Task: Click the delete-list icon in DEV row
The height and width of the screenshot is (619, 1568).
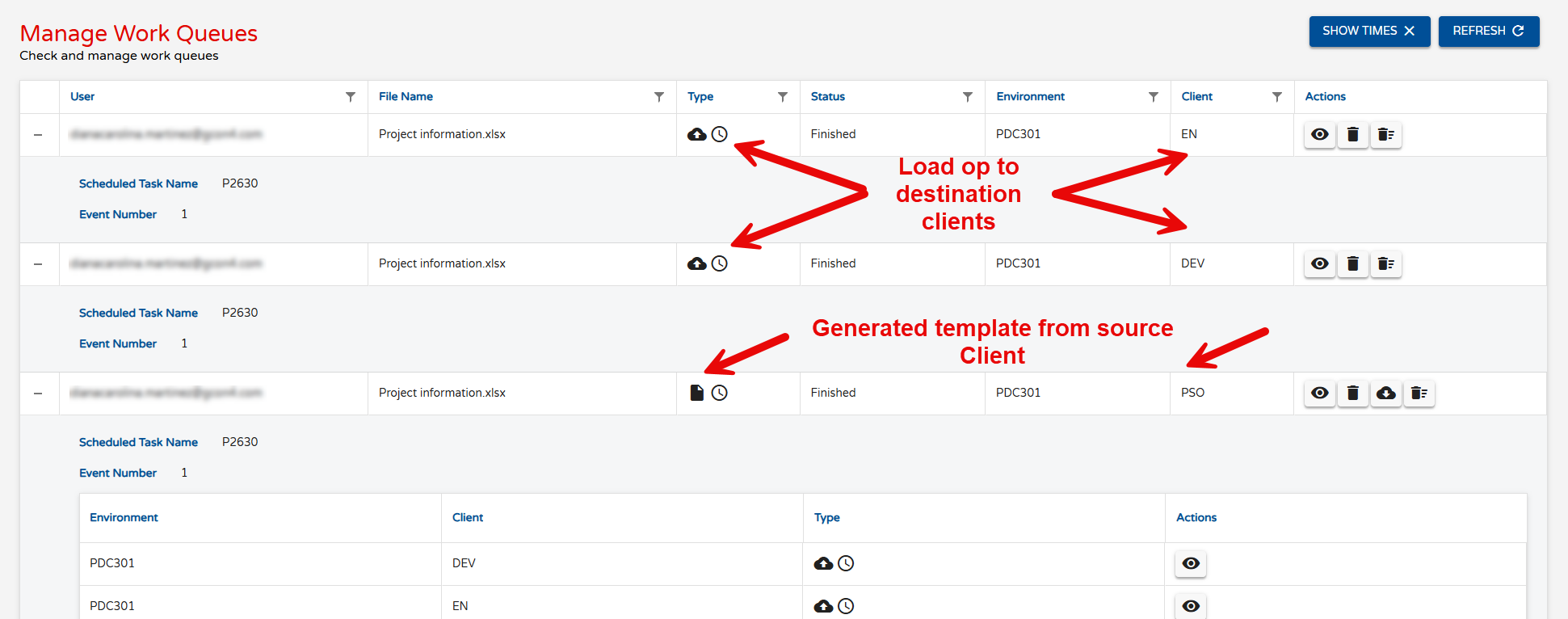Action: click(1386, 263)
